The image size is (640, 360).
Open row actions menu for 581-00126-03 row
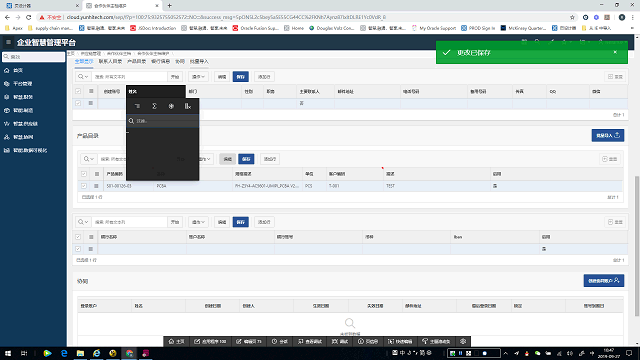tap(96, 186)
